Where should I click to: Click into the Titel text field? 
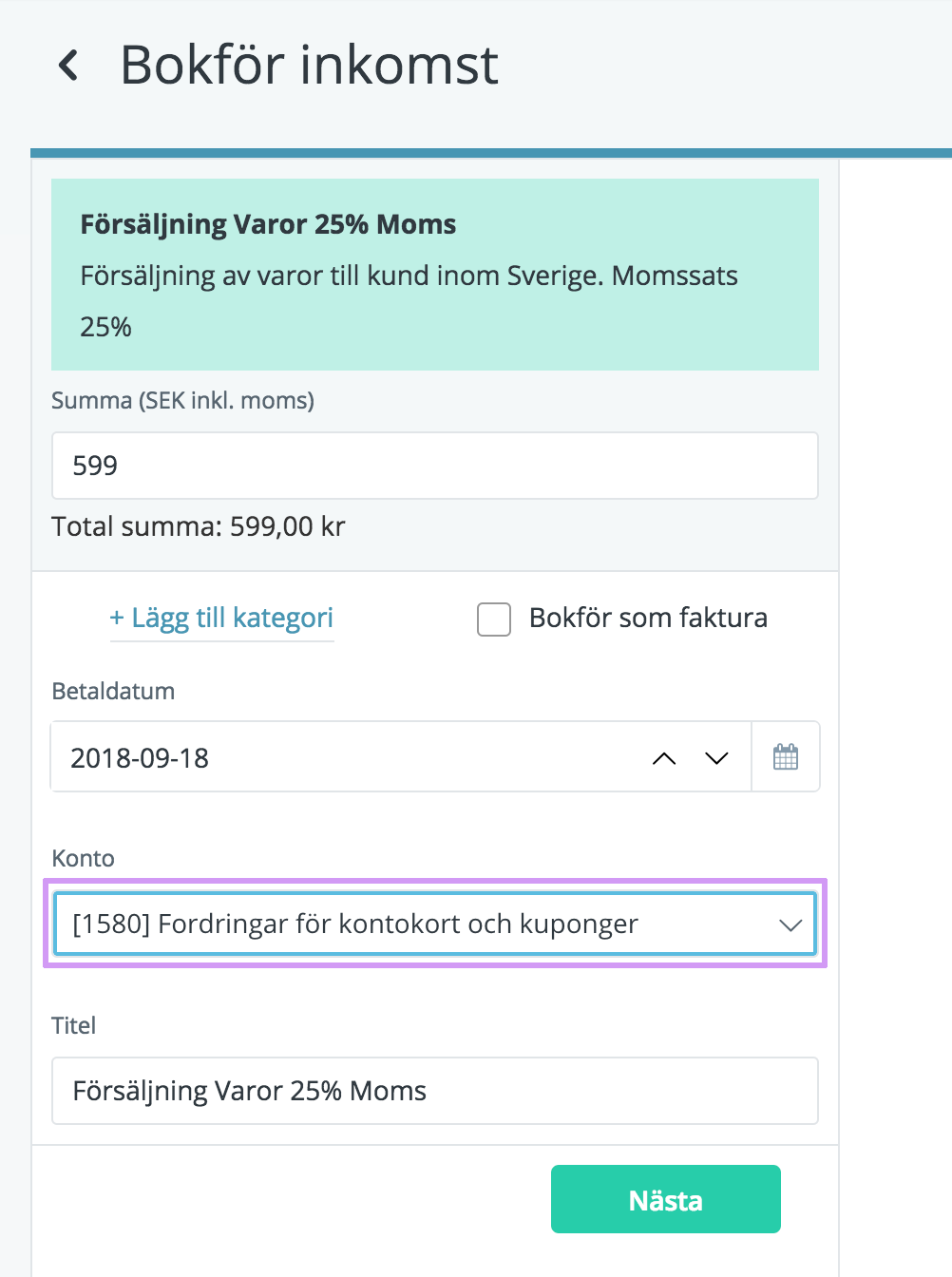(434, 1091)
